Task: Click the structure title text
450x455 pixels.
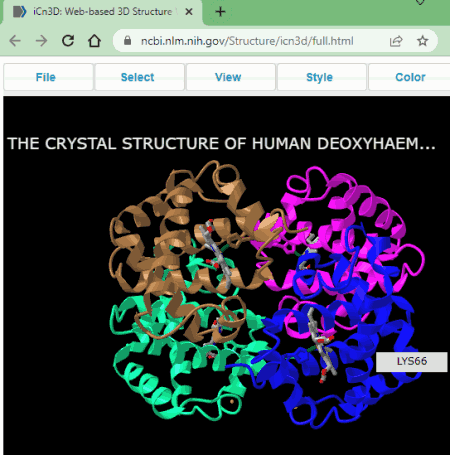Action: 221,144
